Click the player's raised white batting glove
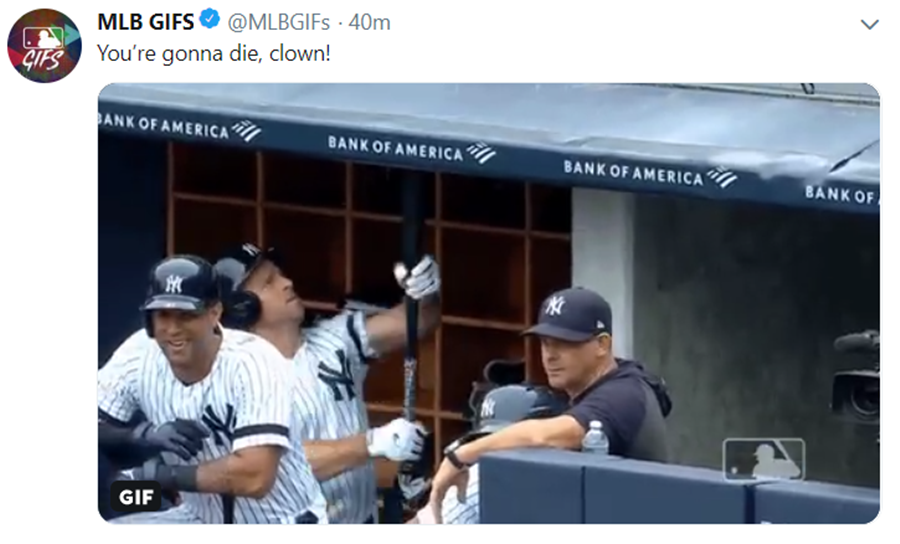This screenshot has width=900, height=544. point(420,278)
